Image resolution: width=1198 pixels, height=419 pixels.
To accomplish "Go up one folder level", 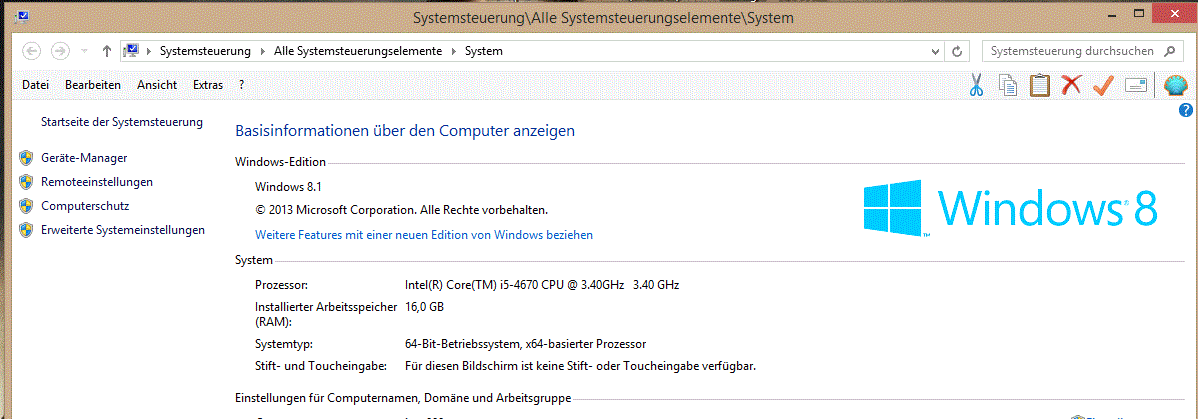I will coord(107,51).
